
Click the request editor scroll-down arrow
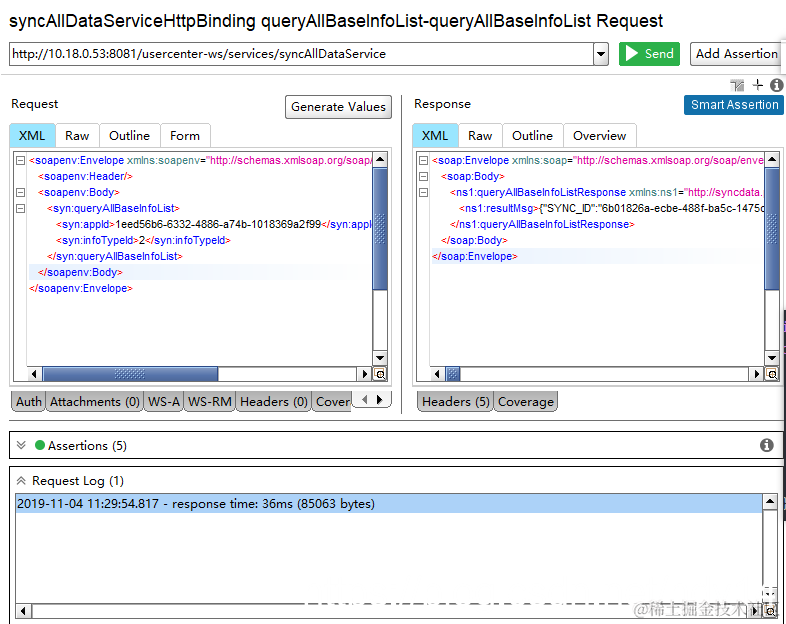[380, 358]
